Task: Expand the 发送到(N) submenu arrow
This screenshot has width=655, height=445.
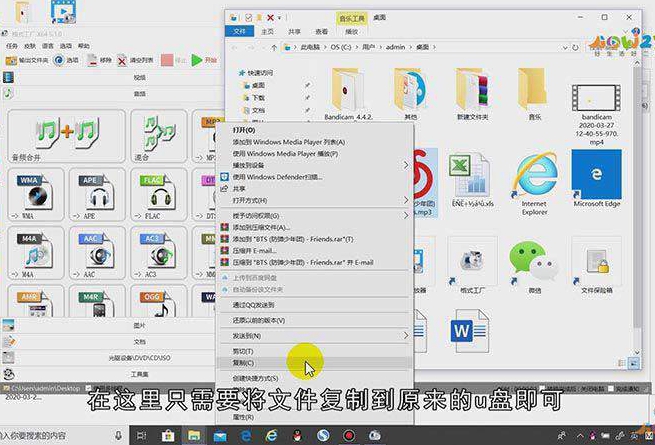Action: (406, 336)
